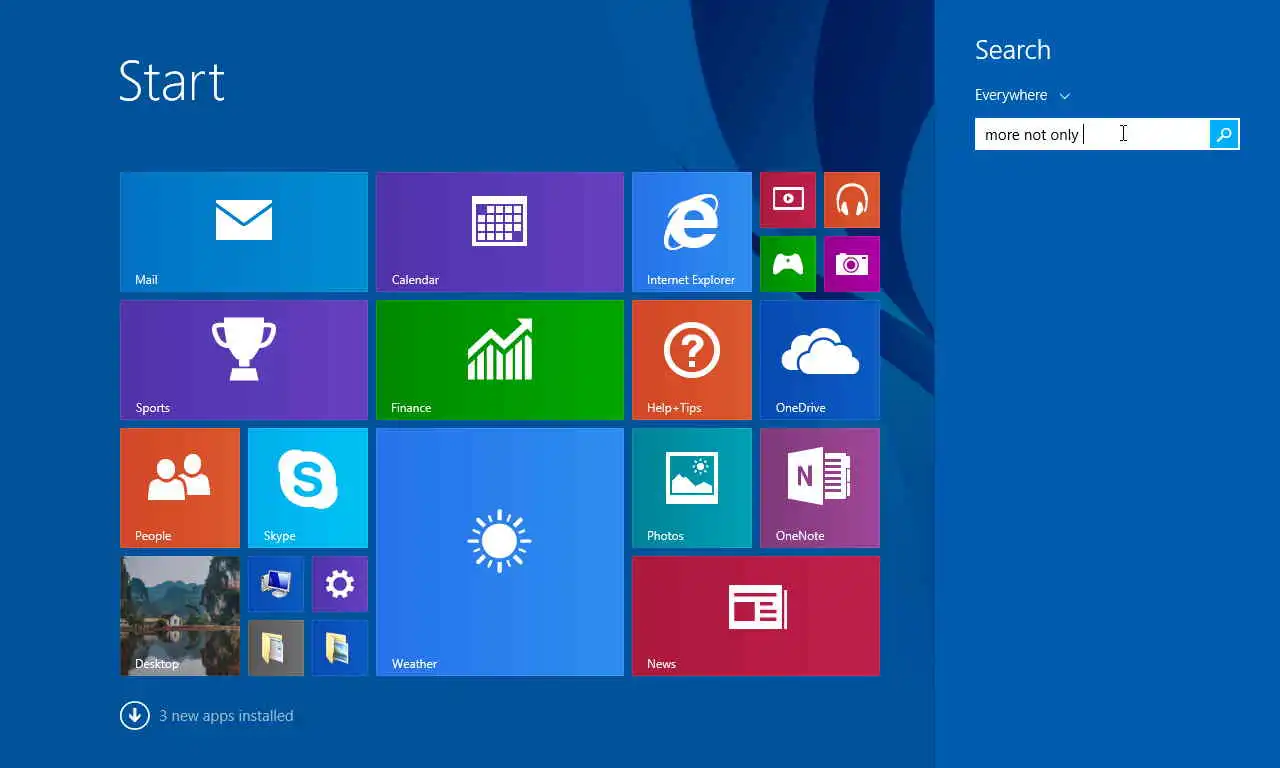Open the green Games controller tile
This screenshot has width=1280, height=768.
(x=788, y=264)
